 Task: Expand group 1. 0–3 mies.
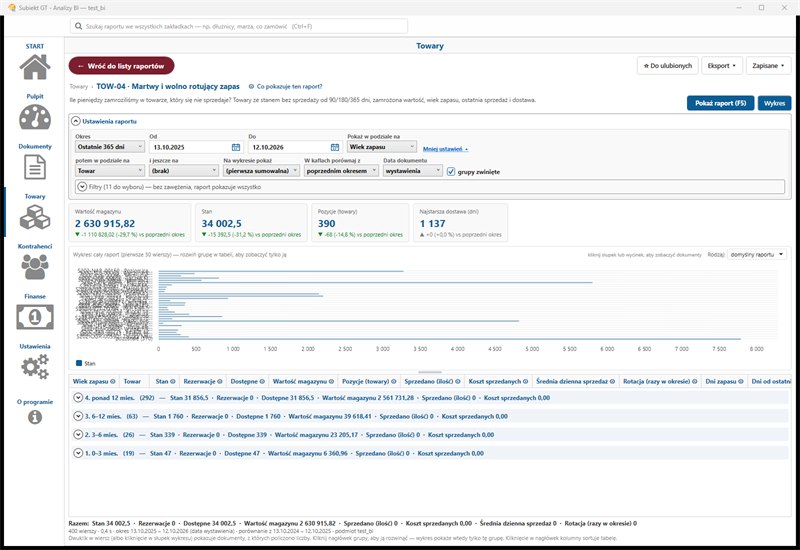(x=78, y=453)
